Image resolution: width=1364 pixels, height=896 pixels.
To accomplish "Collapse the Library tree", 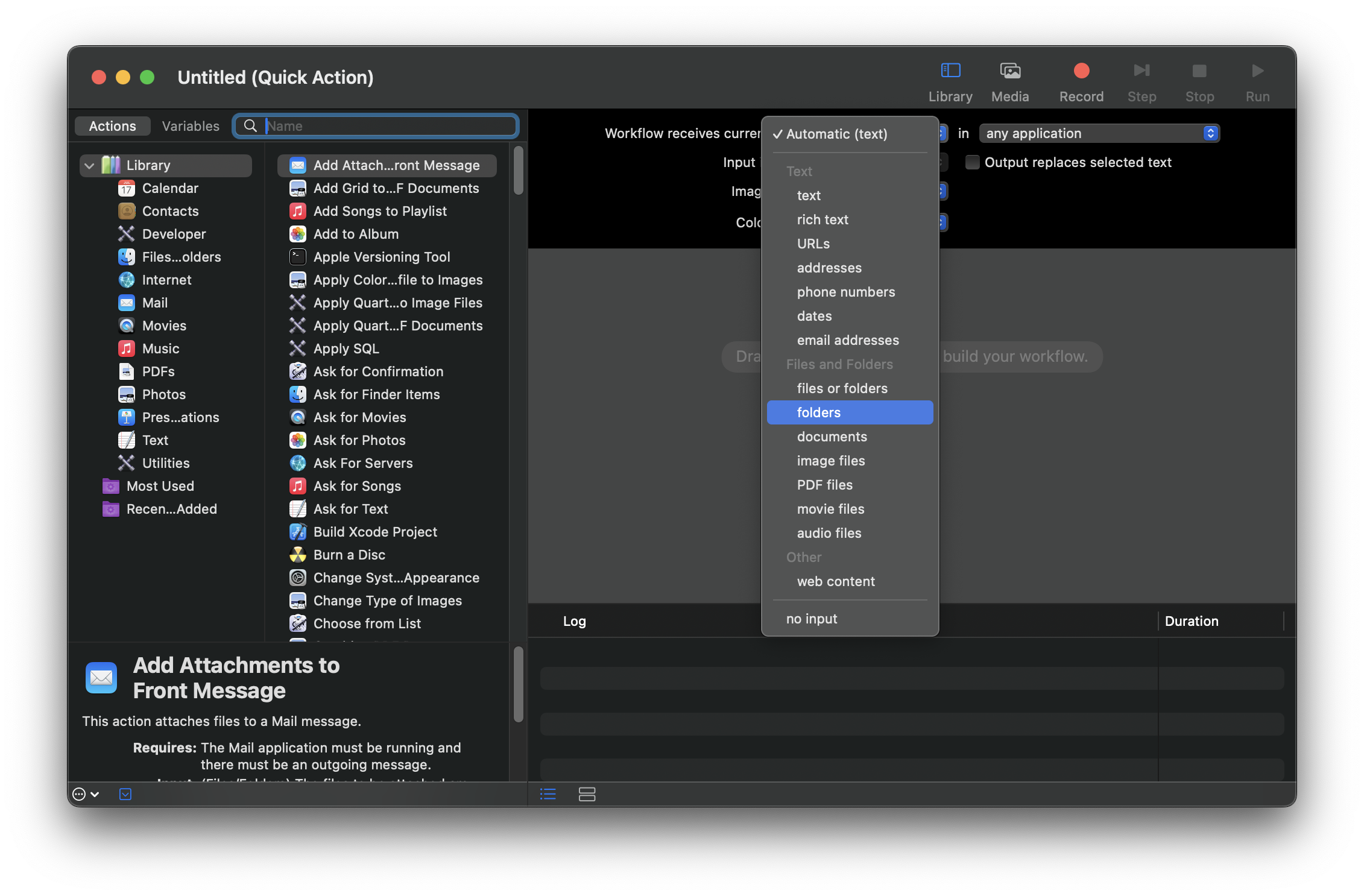I will pyautogui.click(x=89, y=165).
